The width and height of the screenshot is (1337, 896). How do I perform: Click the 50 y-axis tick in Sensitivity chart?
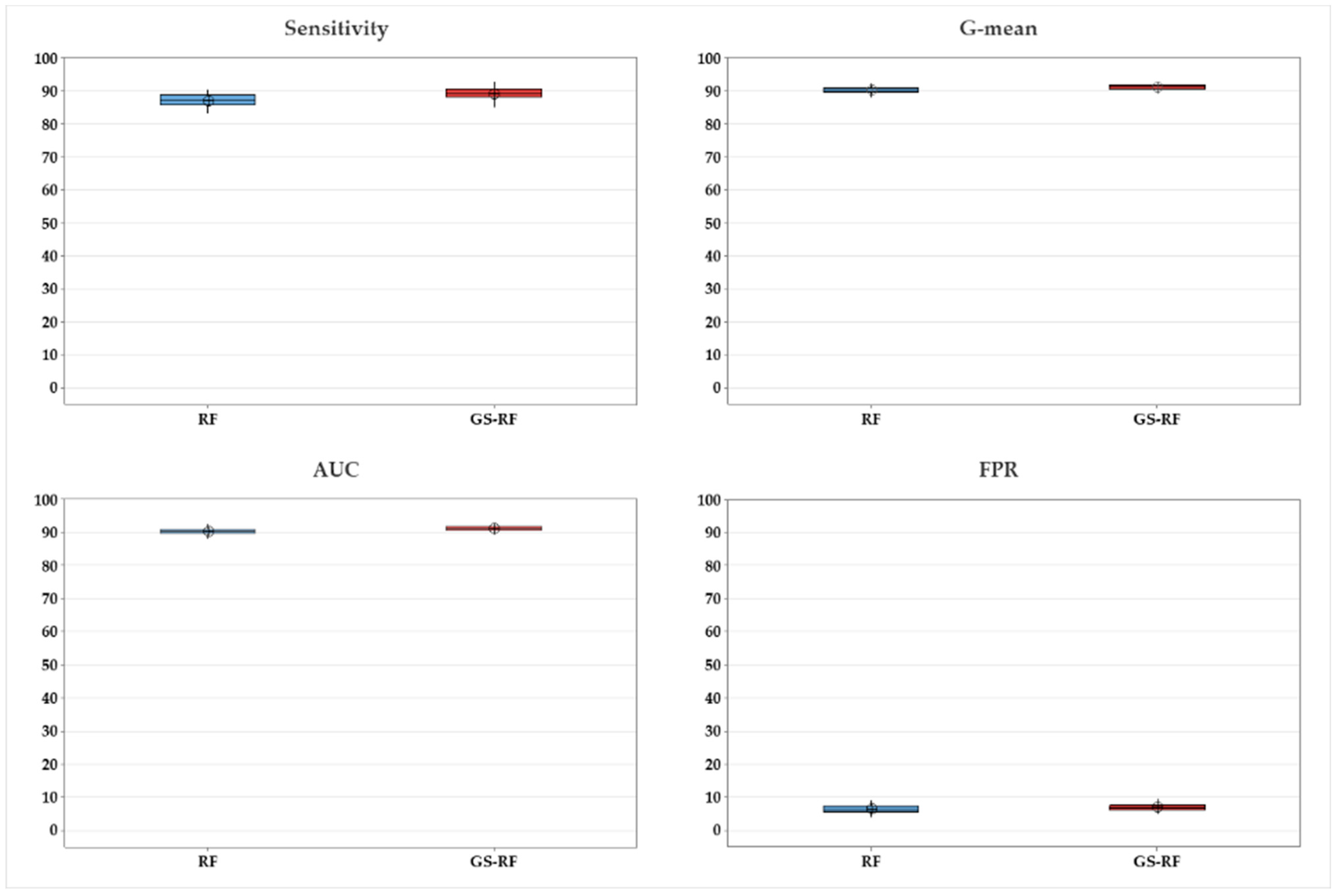point(50,223)
